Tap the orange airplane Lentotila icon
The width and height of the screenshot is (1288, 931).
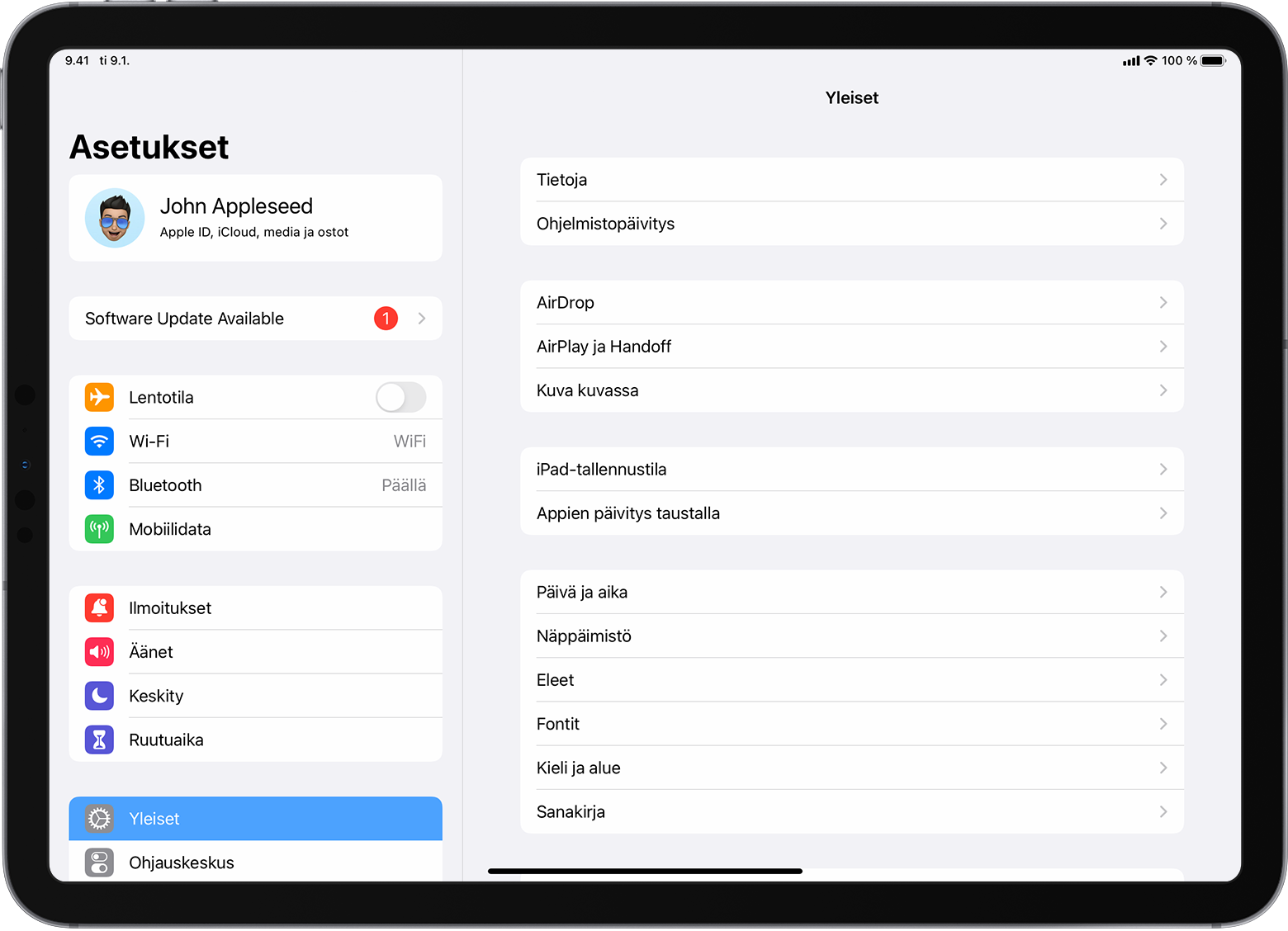[99, 397]
